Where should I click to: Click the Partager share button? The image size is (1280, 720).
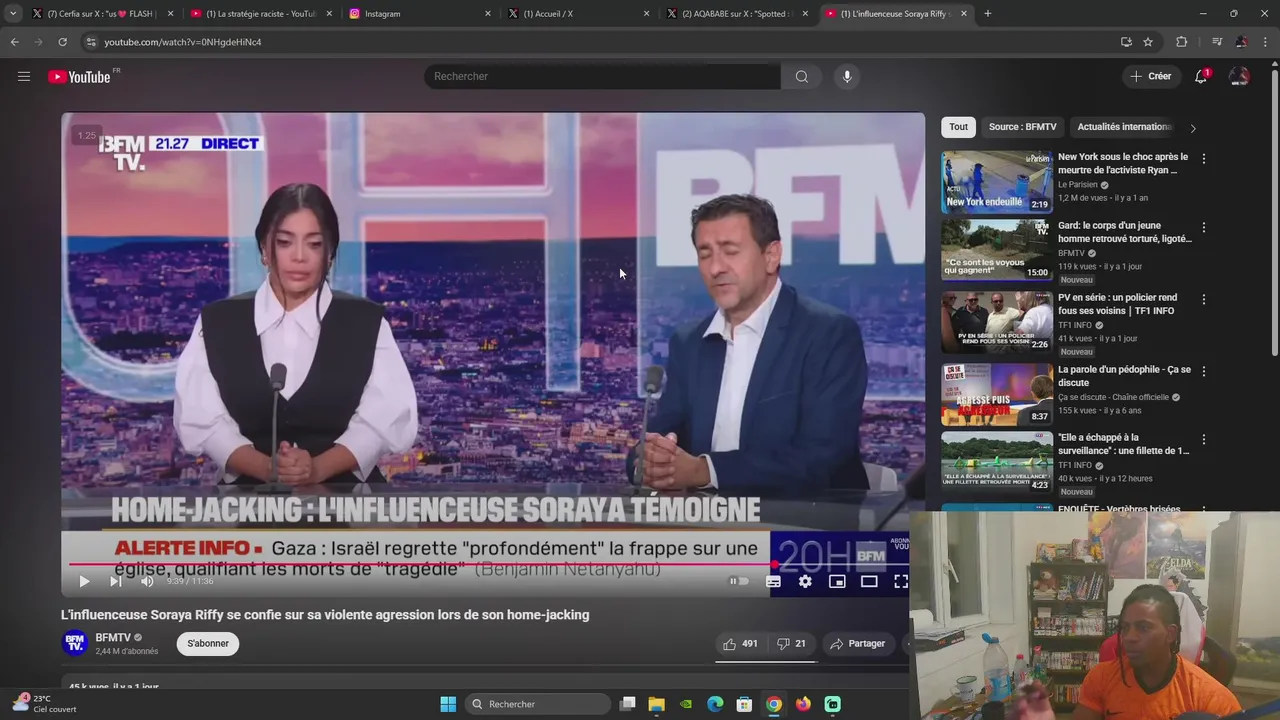(858, 644)
